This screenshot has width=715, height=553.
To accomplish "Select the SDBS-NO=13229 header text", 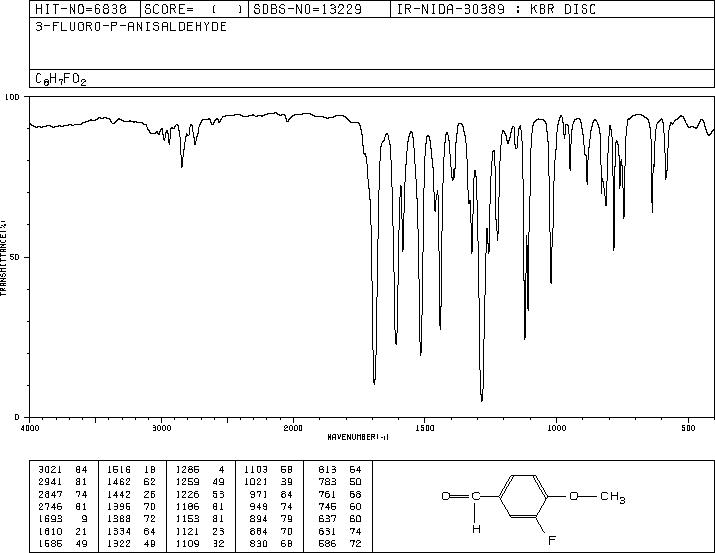I will [308, 9].
